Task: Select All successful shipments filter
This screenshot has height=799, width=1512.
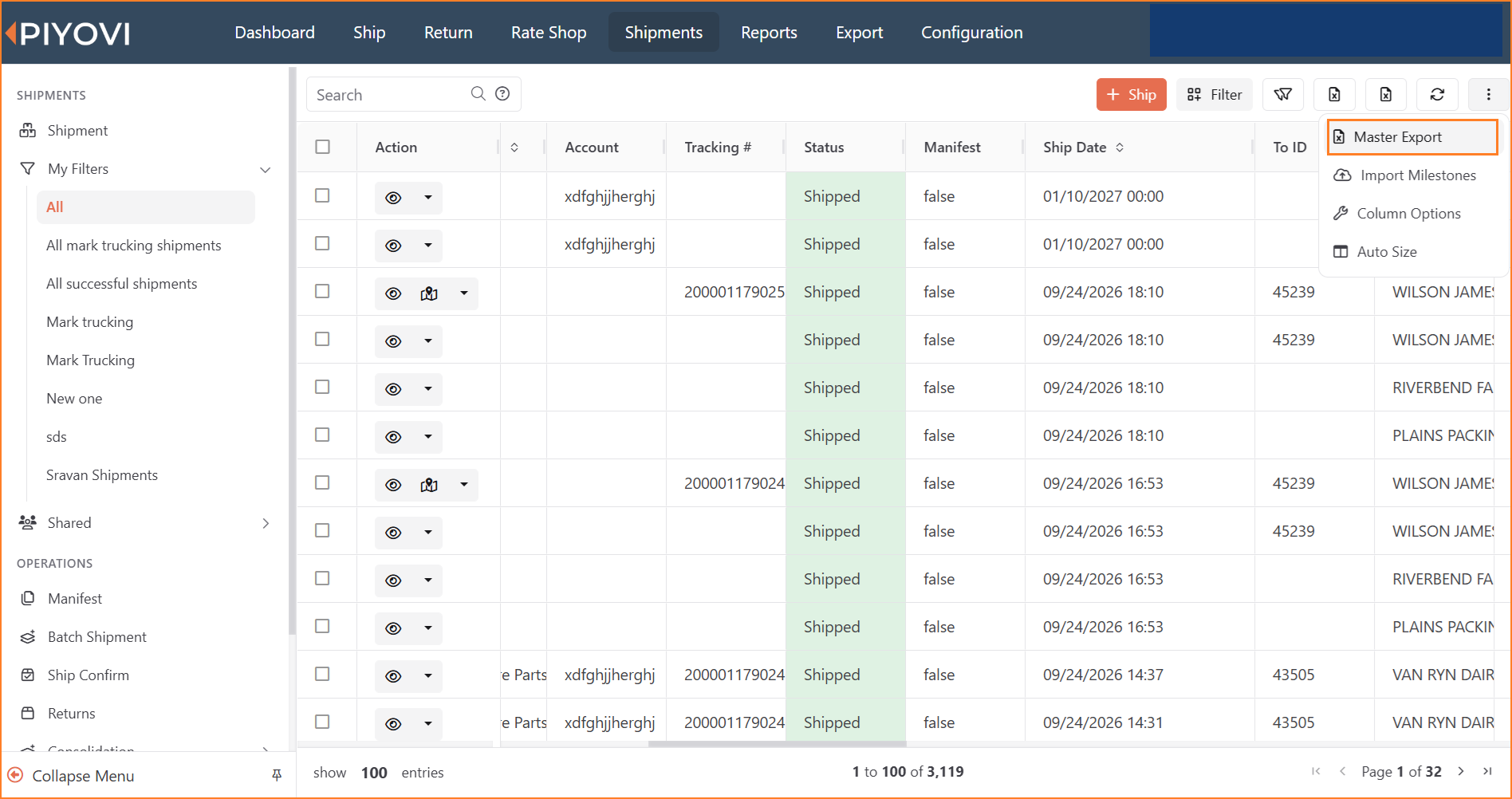Action: click(121, 284)
